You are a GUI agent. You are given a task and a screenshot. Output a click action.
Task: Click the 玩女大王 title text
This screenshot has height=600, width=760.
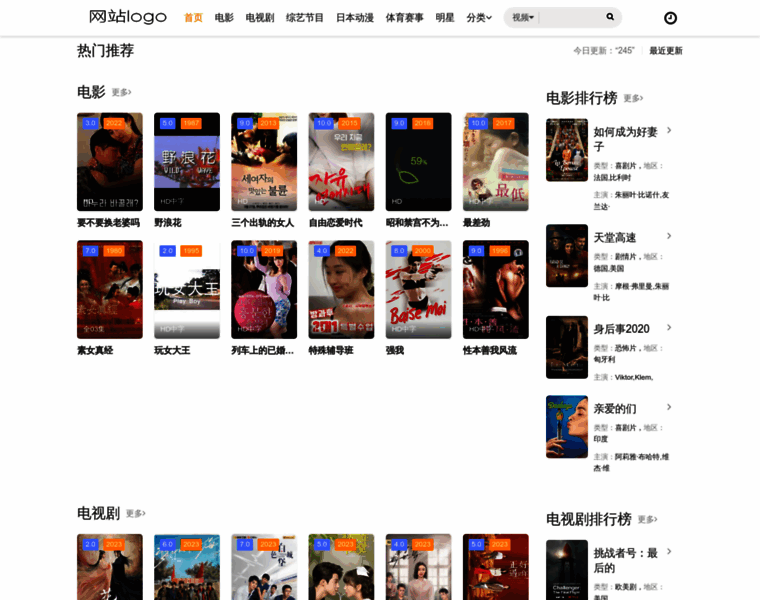(172, 350)
